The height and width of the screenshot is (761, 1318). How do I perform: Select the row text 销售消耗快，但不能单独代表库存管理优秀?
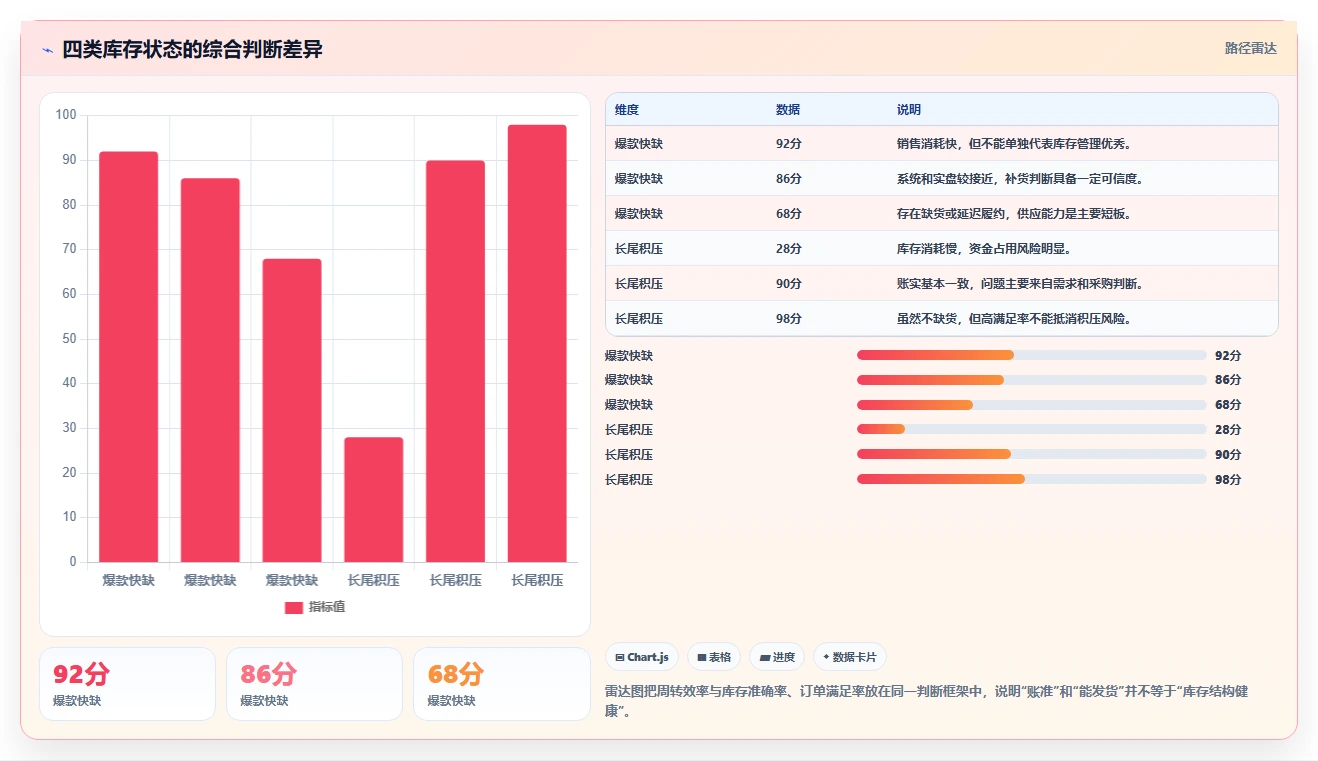(x=1014, y=144)
